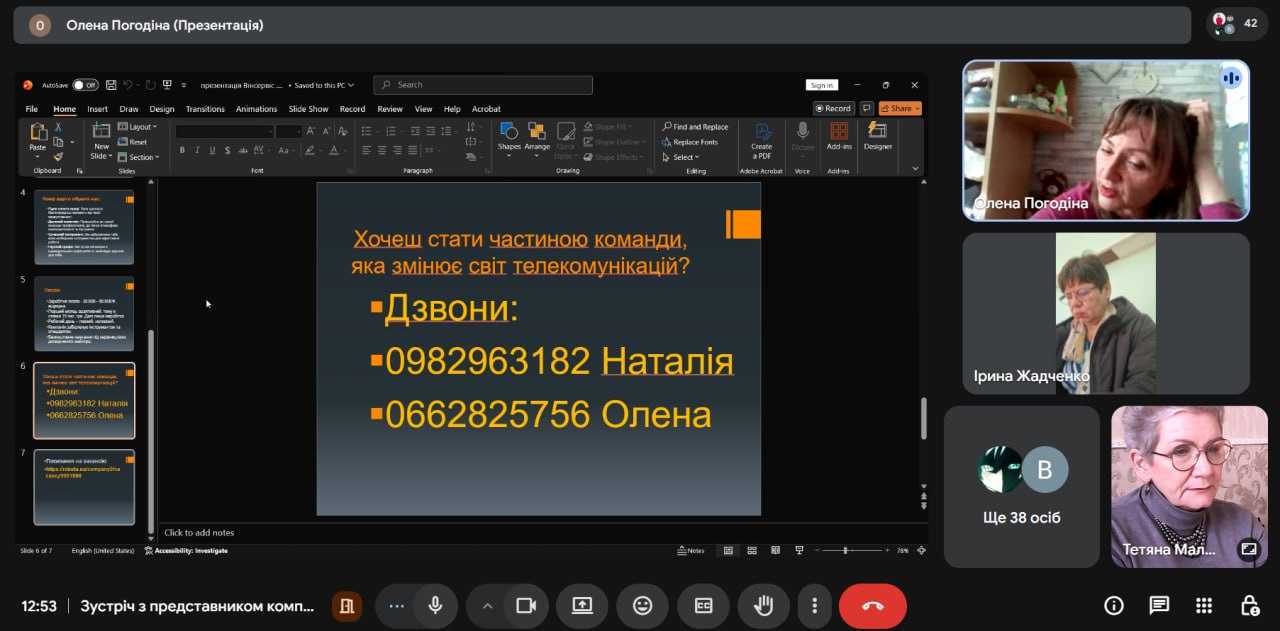
Task: Open the meeting chat panel
Action: (x=1159, y=606)
